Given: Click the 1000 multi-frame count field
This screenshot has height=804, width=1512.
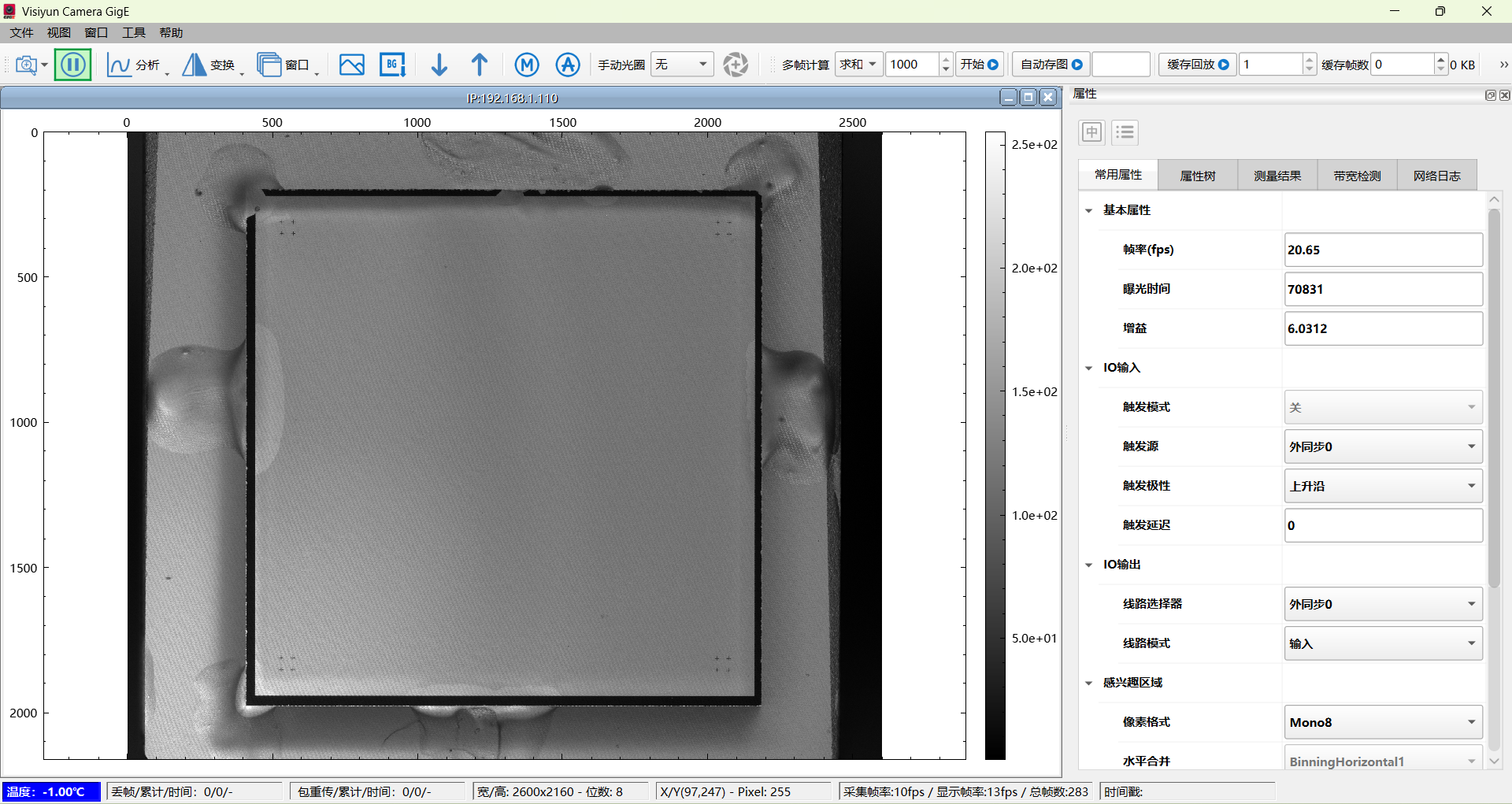Looking at the screenshot, I should pyautogui.click(x=912, y=65).
